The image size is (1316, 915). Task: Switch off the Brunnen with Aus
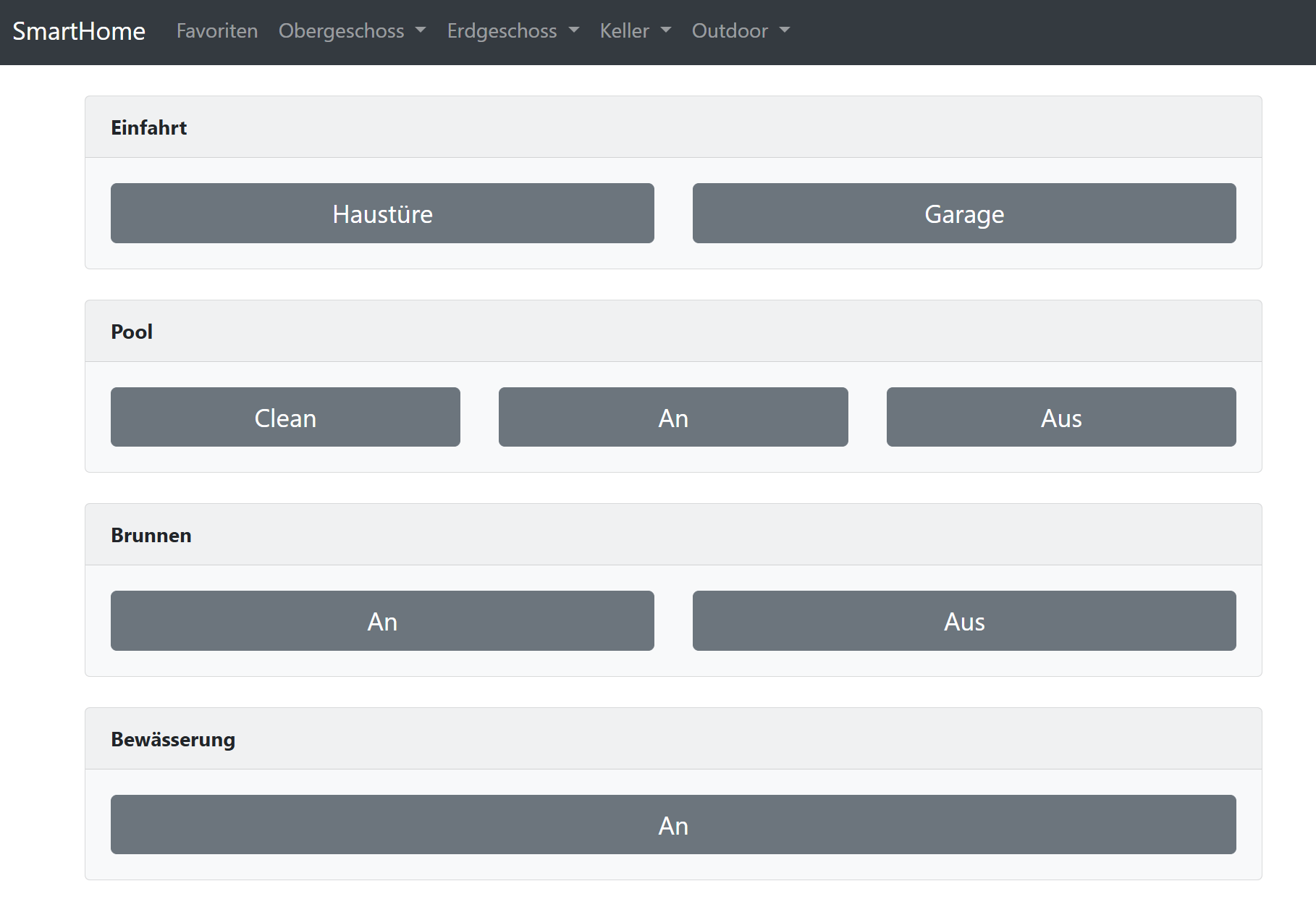(963, 621)
